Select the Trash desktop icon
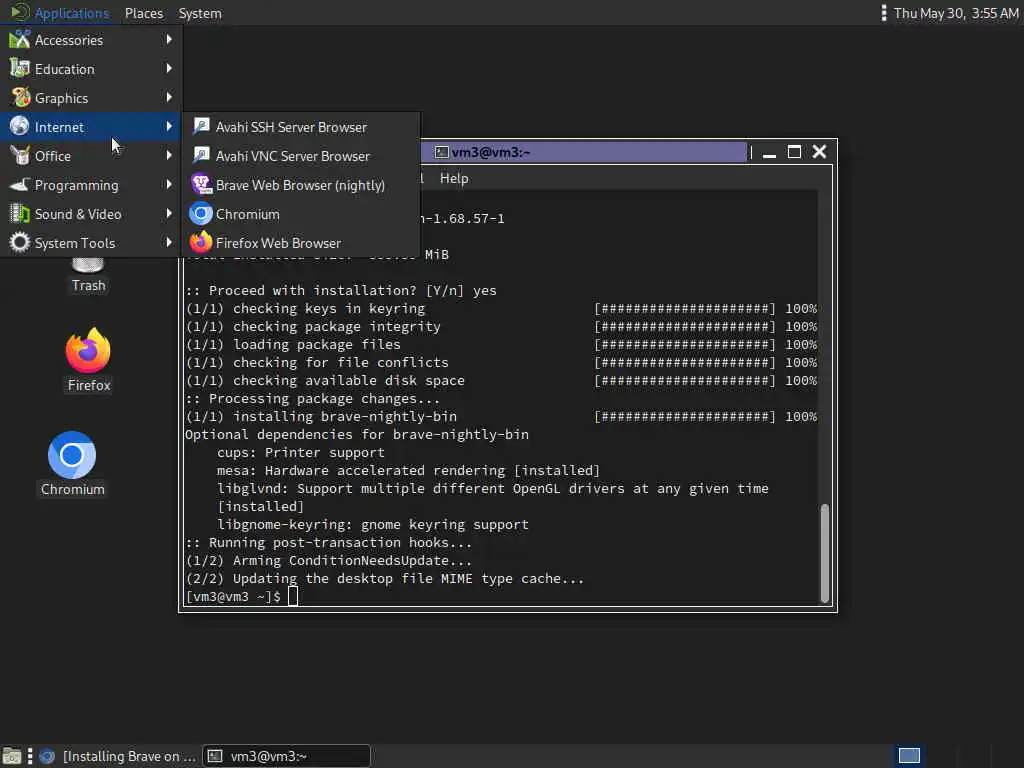The width and height of the screenshot is (1024, 768). pyautogui.click(x=88, y=276)
